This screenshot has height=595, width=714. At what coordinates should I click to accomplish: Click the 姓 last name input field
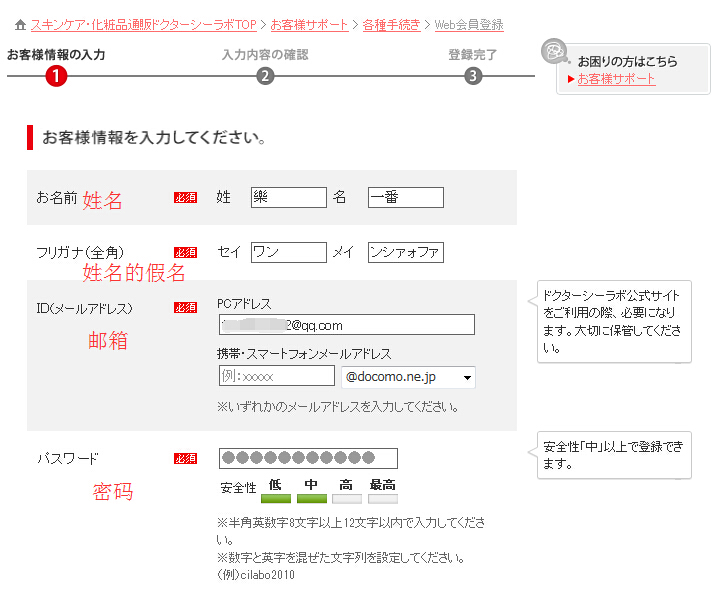click(x=288, y=198)
